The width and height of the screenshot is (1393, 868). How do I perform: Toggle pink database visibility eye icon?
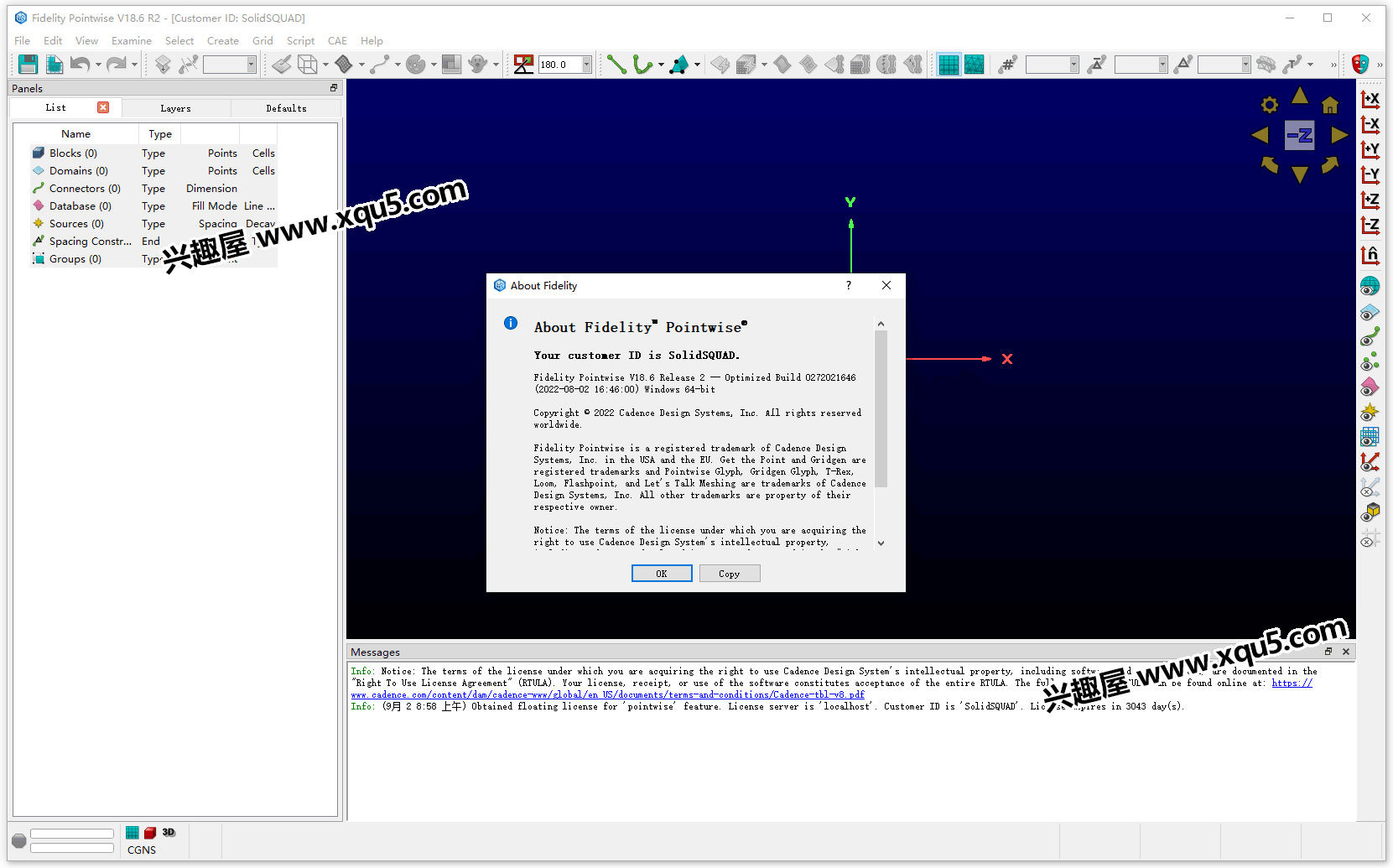1370,387
